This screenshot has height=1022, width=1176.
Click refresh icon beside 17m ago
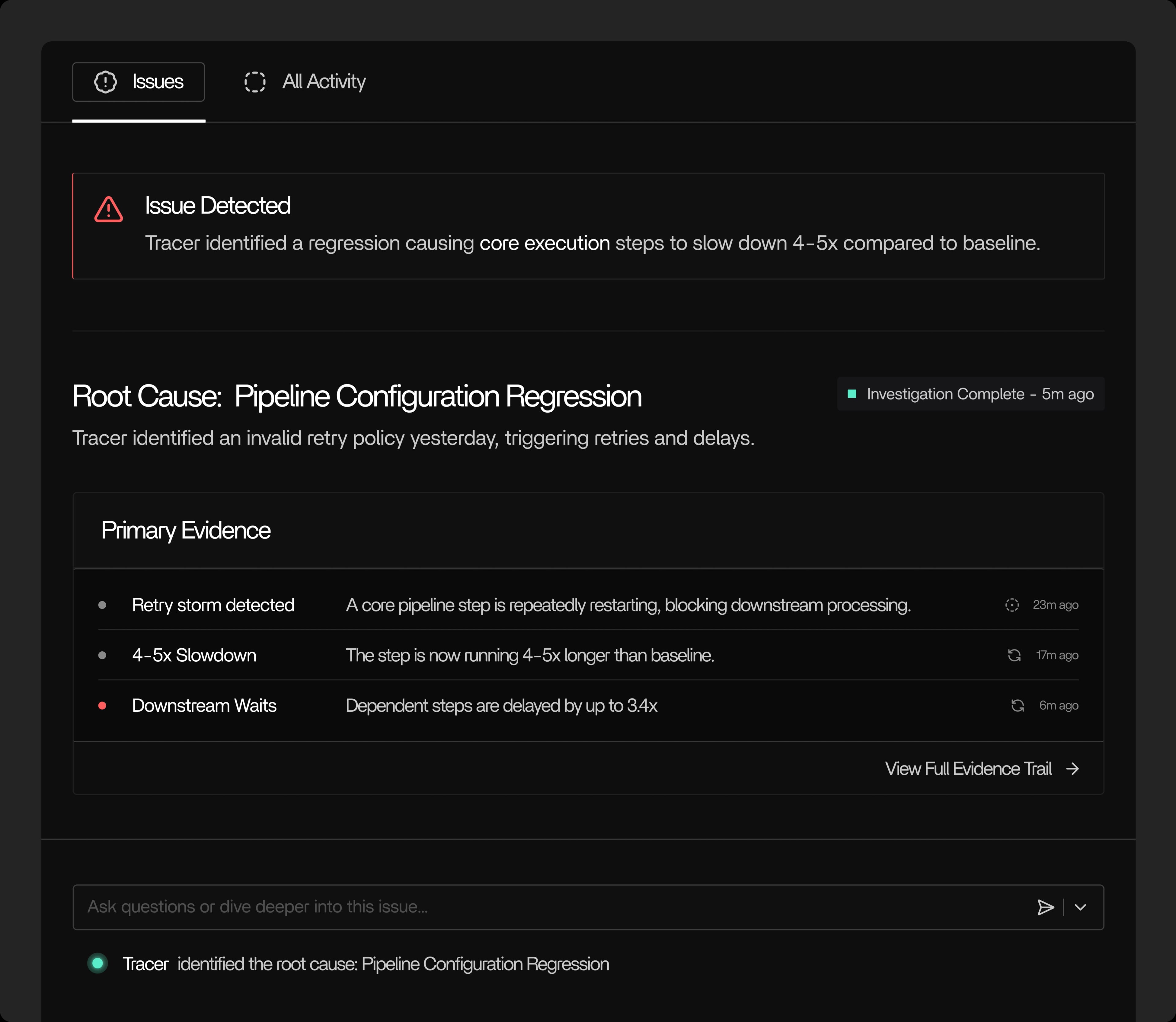[1014, 655]
